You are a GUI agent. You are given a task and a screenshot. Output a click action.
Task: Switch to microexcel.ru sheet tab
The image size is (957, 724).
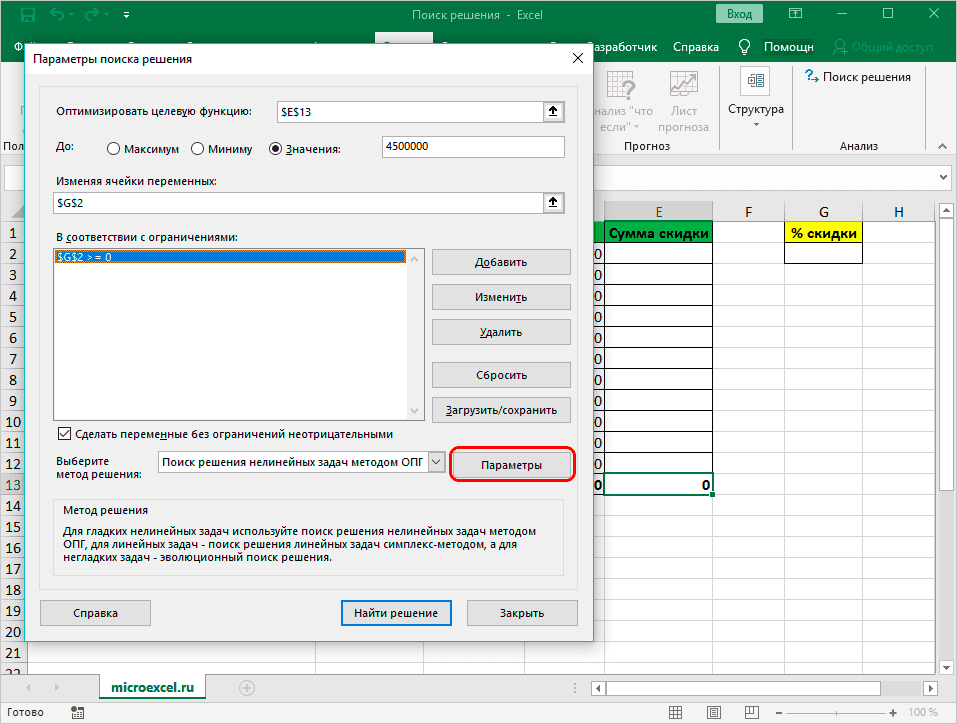tap(153, 688)
